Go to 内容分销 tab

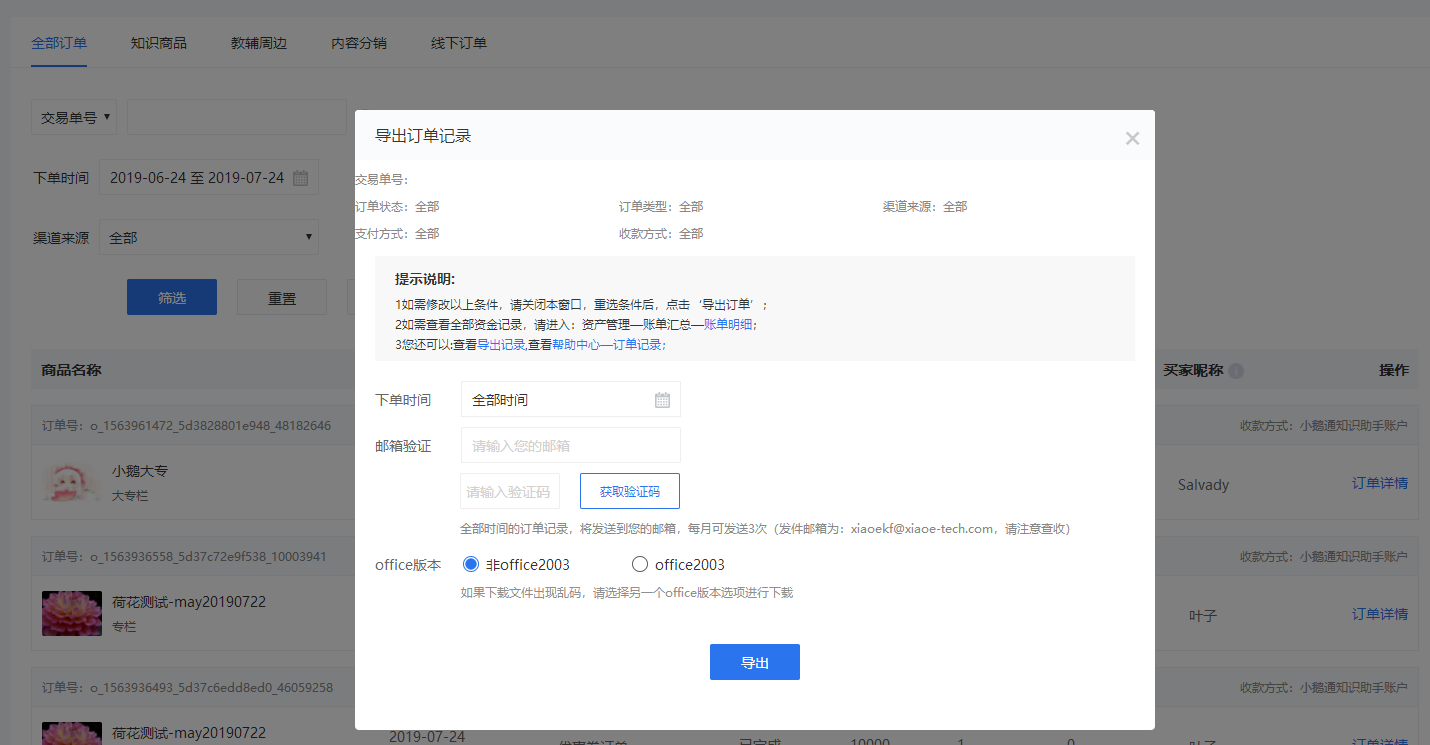[x=359, y=43]
